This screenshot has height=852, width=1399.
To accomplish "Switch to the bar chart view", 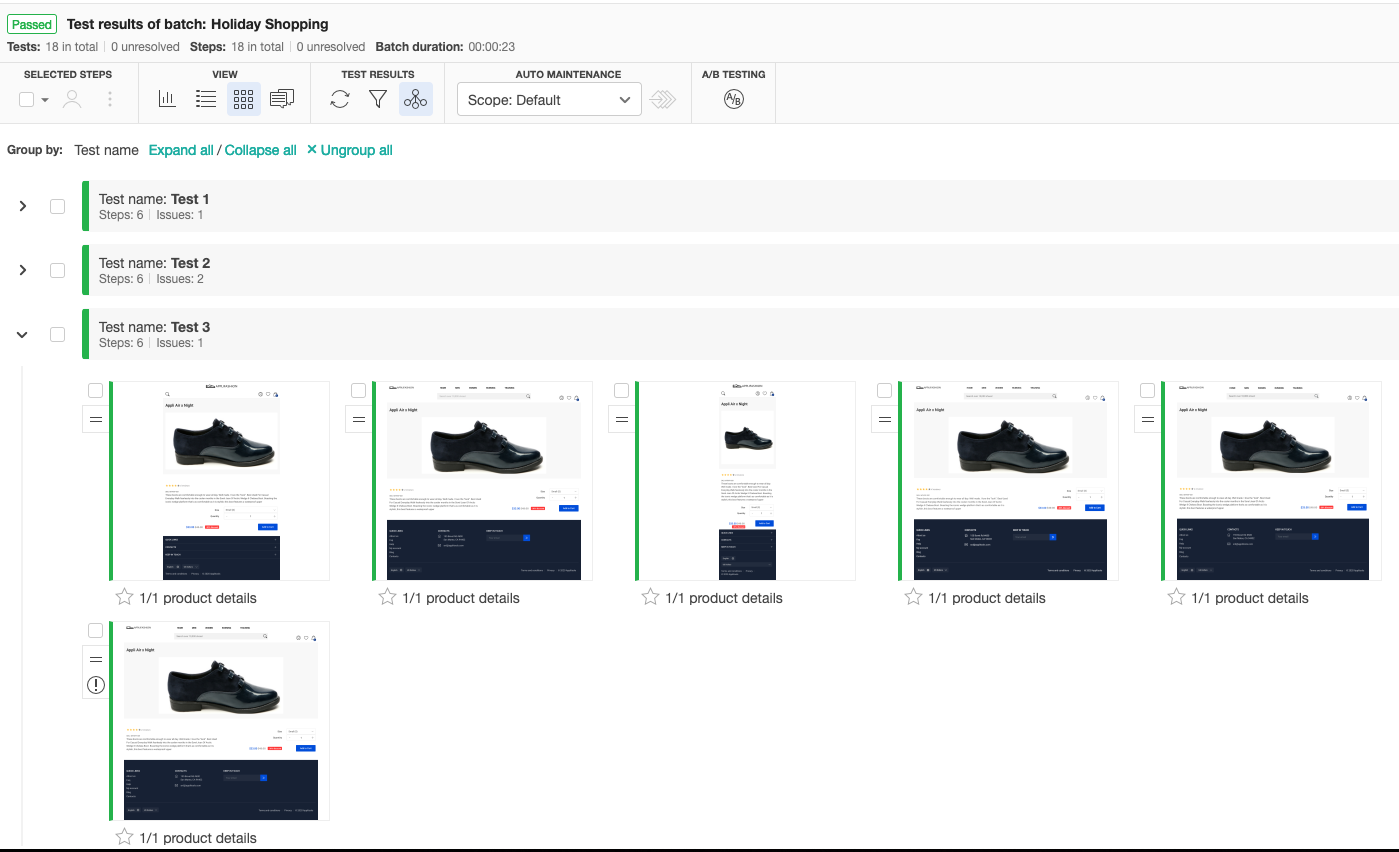I will (168, 99).
